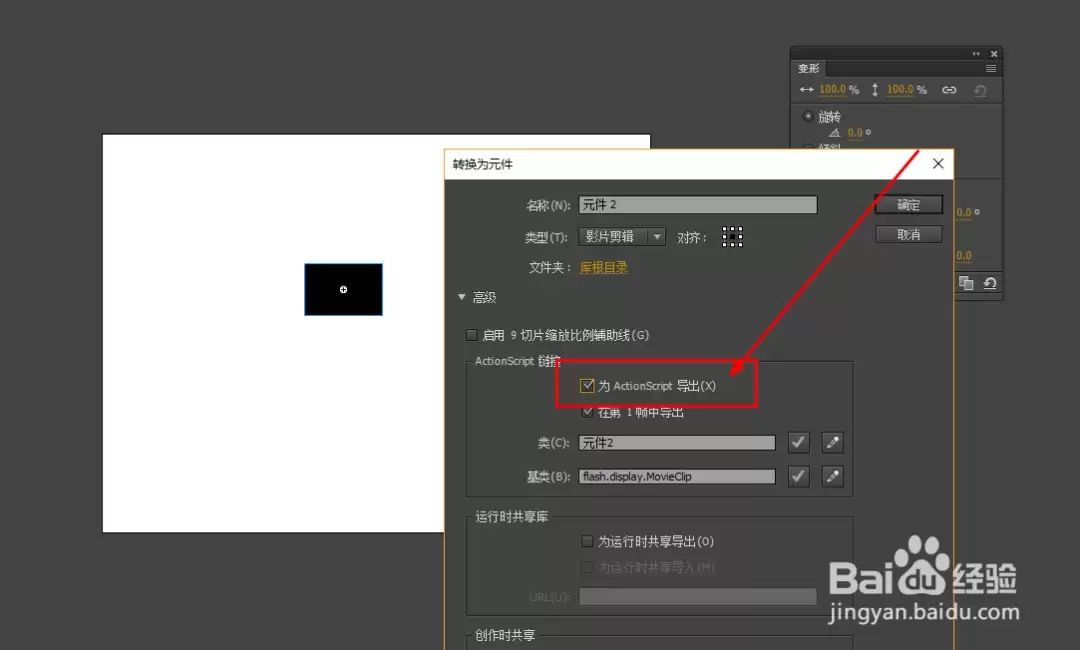
Task: Collapse Transform panel with double arrows
Action: coord(976,54)
